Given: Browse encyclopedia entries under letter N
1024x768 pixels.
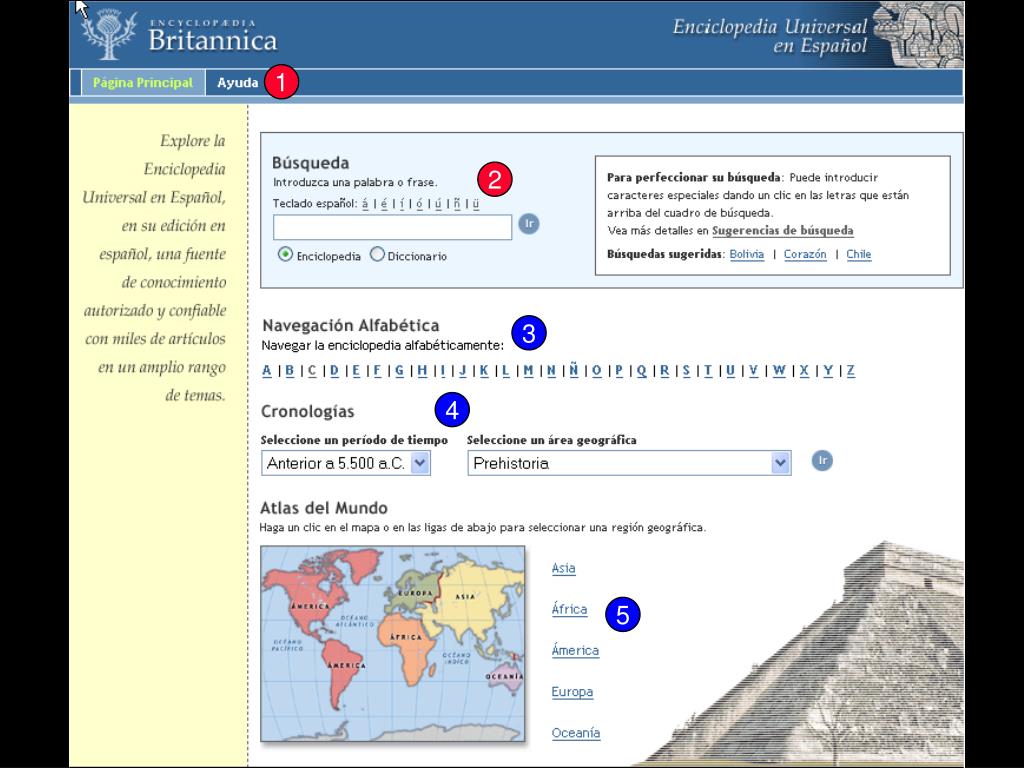Looking at the screenshot, I should pyautogui.click(x=551, y=371).
